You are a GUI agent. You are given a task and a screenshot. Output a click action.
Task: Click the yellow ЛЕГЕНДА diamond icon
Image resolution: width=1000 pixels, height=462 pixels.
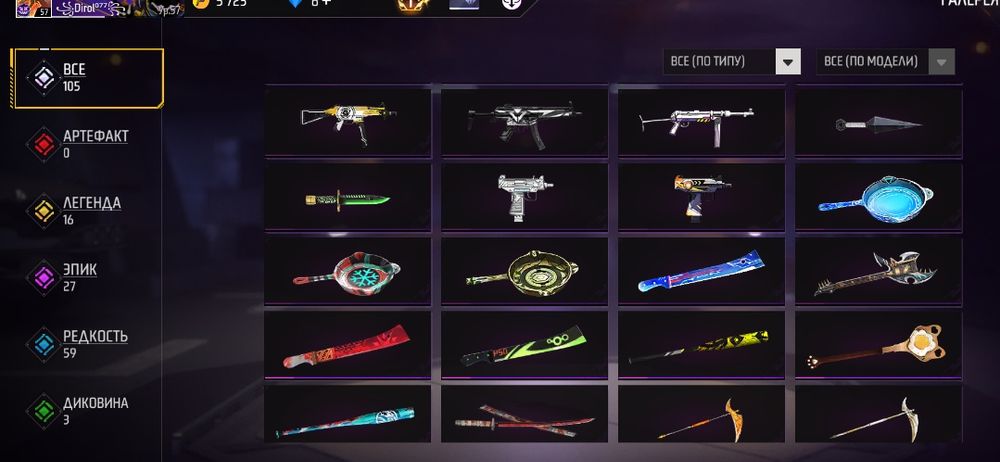pos(43,211)
